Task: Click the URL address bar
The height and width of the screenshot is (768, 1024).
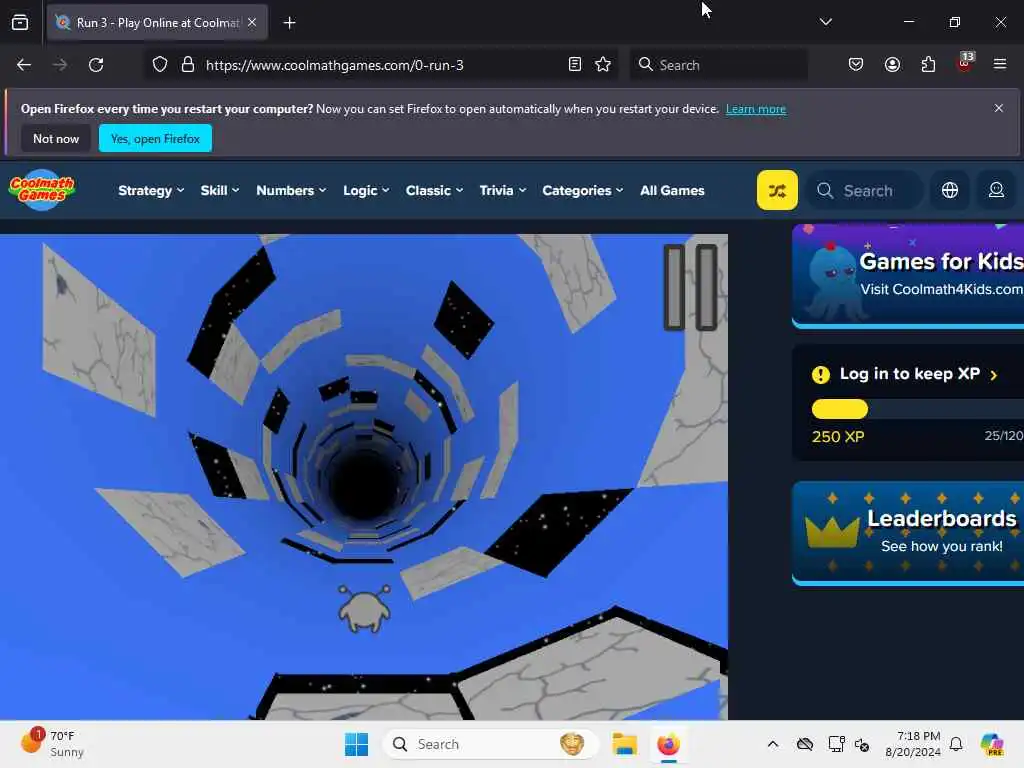Action: click(382, 65)
